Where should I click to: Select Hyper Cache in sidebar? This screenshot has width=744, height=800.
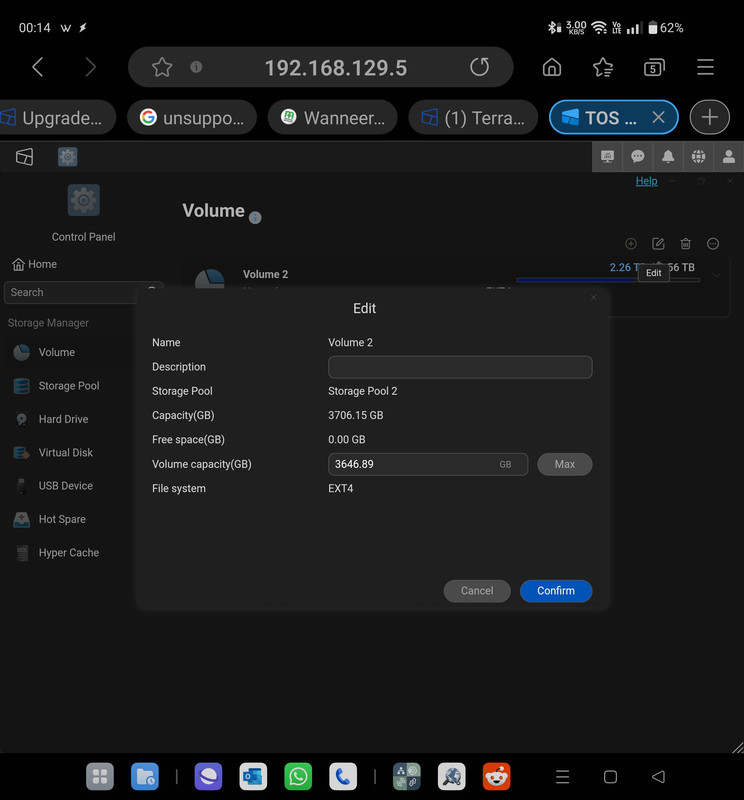point(56,553)
